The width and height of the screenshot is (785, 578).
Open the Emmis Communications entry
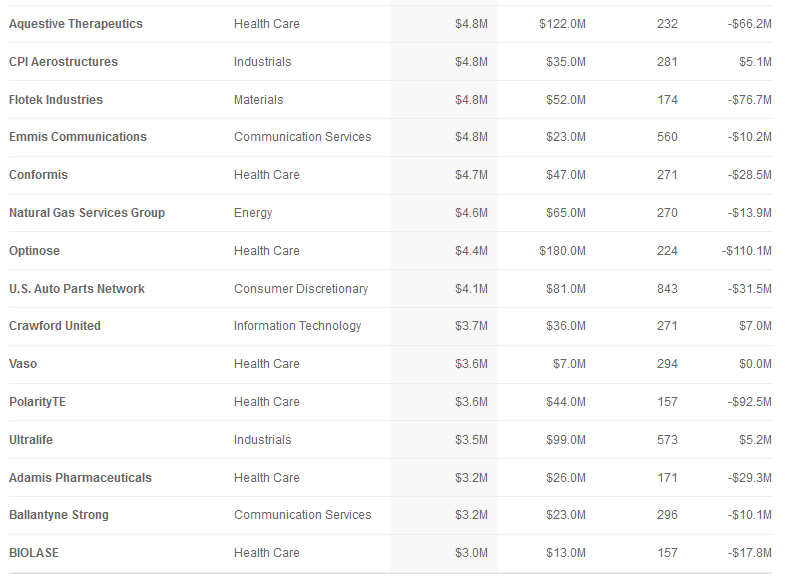point(78,137)
